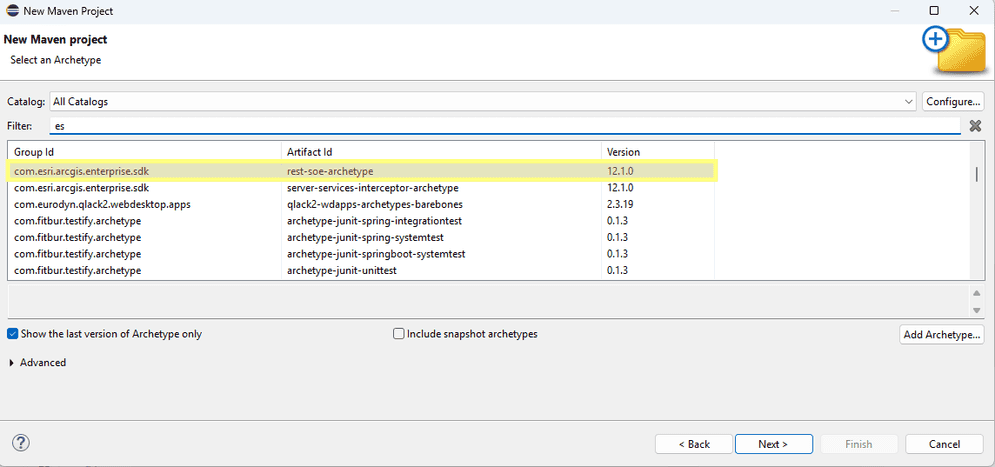Open the Catalog dropdown
The height and width of the screenshot is (467, 995).
click(483, 101)
